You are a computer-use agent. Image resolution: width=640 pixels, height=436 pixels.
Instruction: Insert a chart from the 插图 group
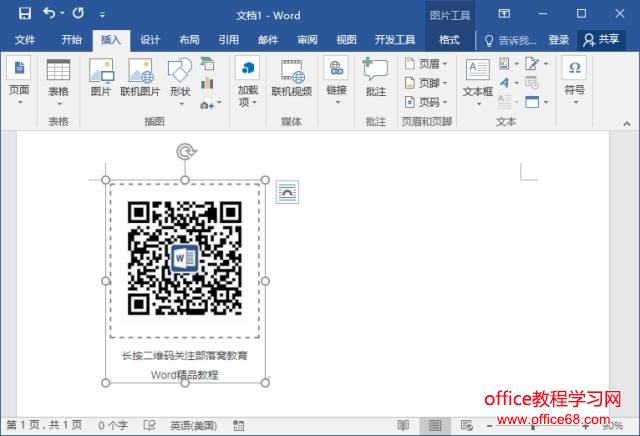(x=207, y=83)
